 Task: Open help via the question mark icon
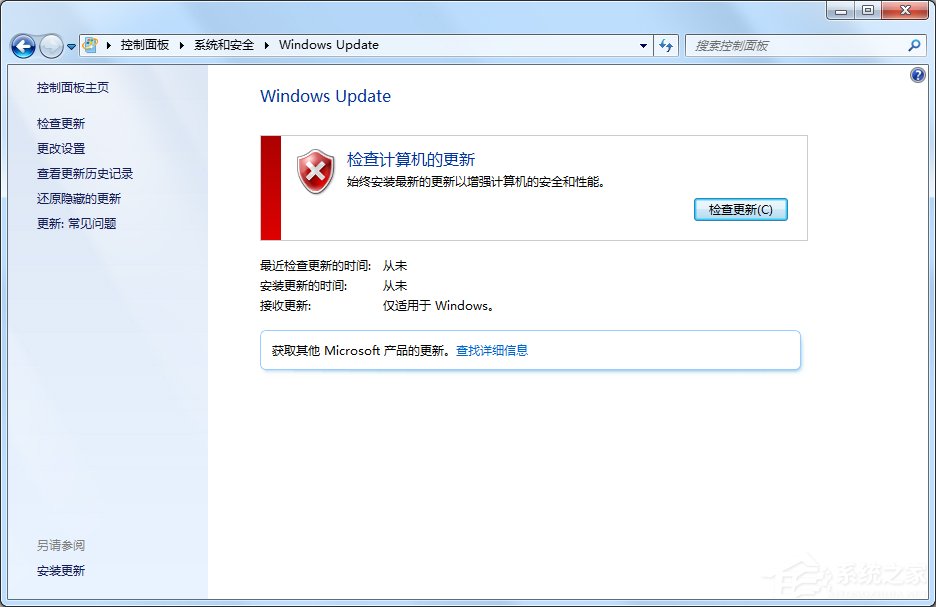917,75
